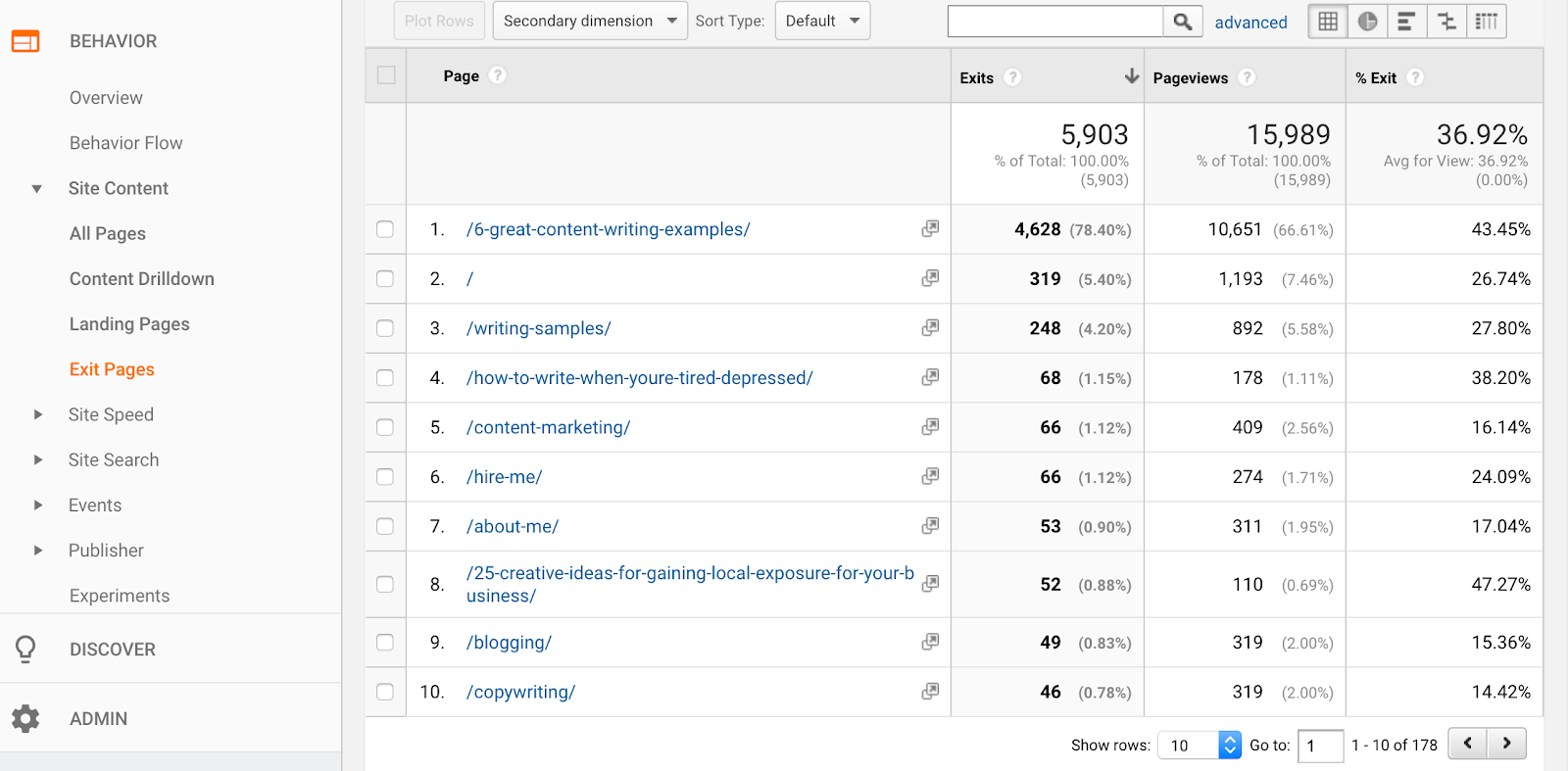Open help for the Exits column
This screenshot has width=1568, height=771.
1013,77
